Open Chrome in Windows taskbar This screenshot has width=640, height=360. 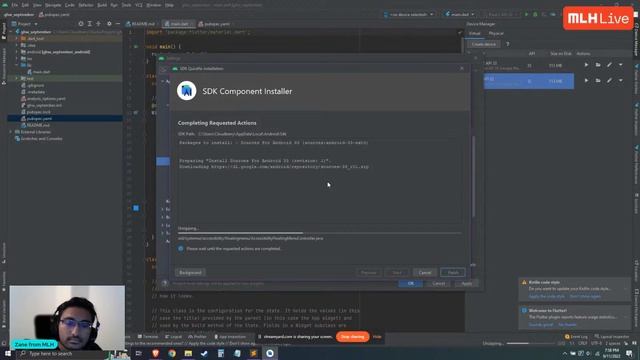pos(172,353)
